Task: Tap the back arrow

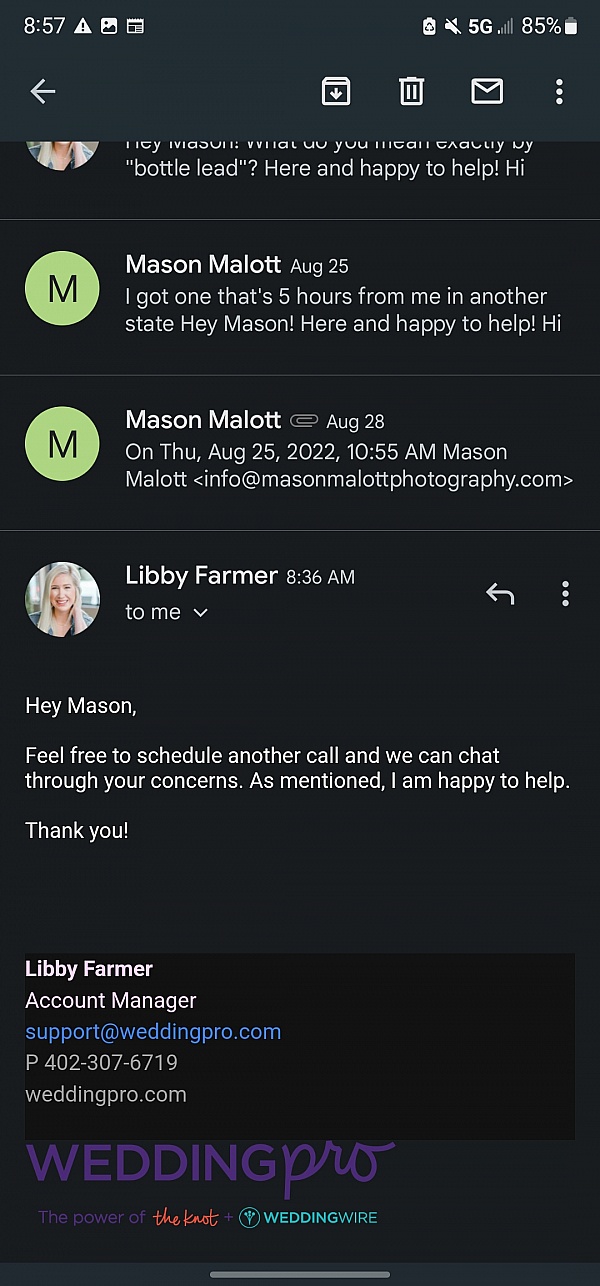Action: click(x=43, y=92)
